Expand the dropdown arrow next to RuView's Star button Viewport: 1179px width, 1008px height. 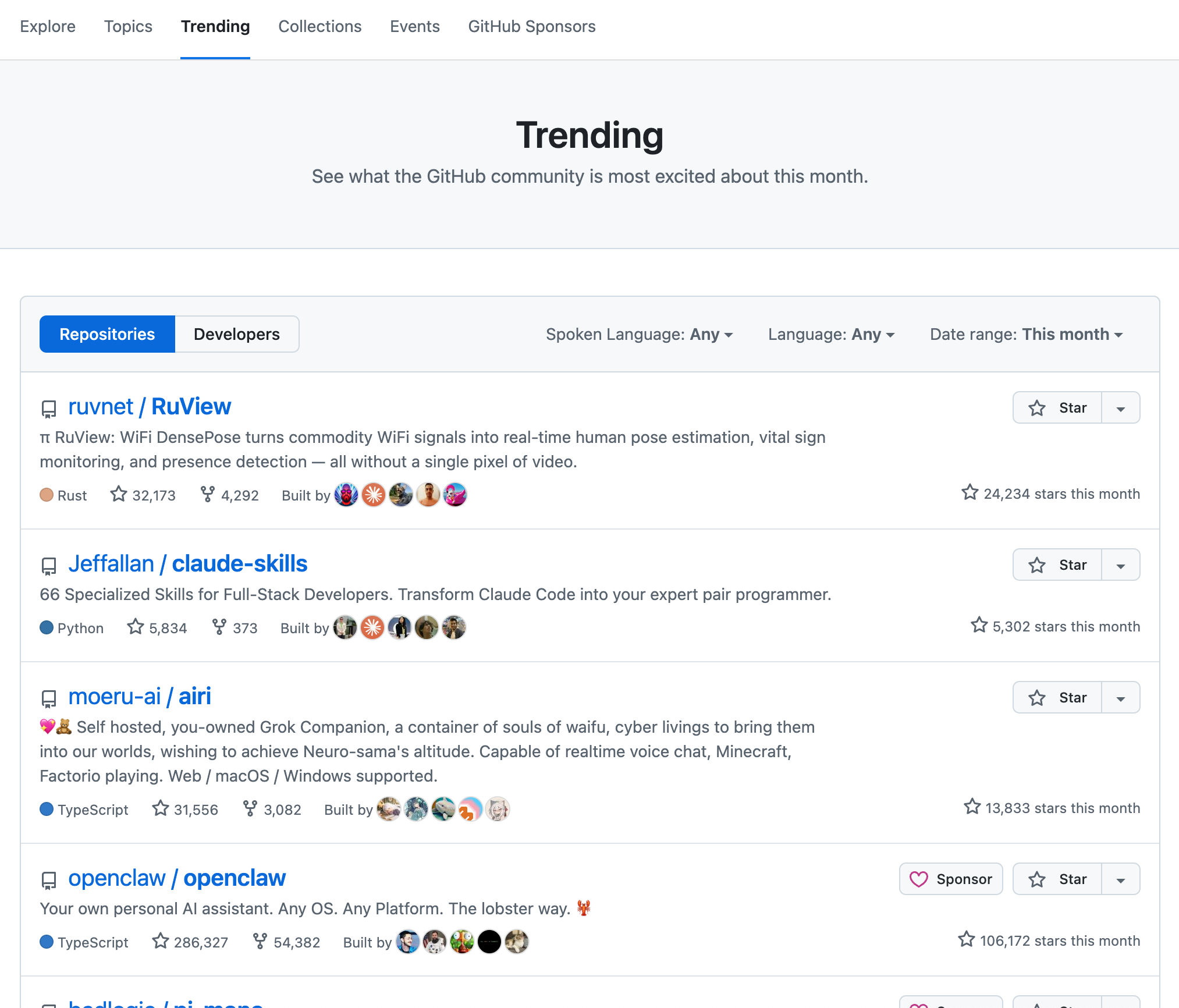(x=1120, y=407)
